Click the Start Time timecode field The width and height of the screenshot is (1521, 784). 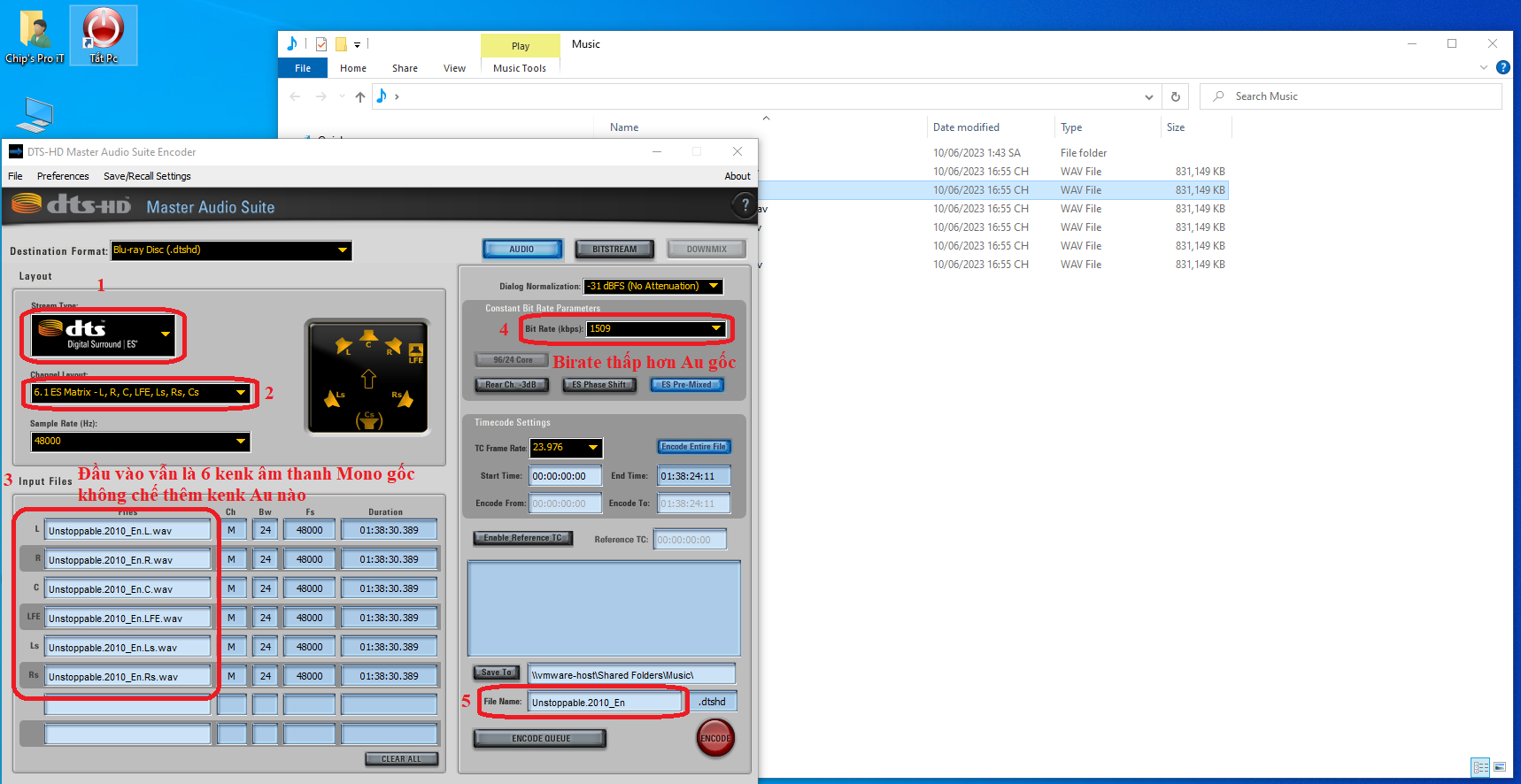(566, 476)
